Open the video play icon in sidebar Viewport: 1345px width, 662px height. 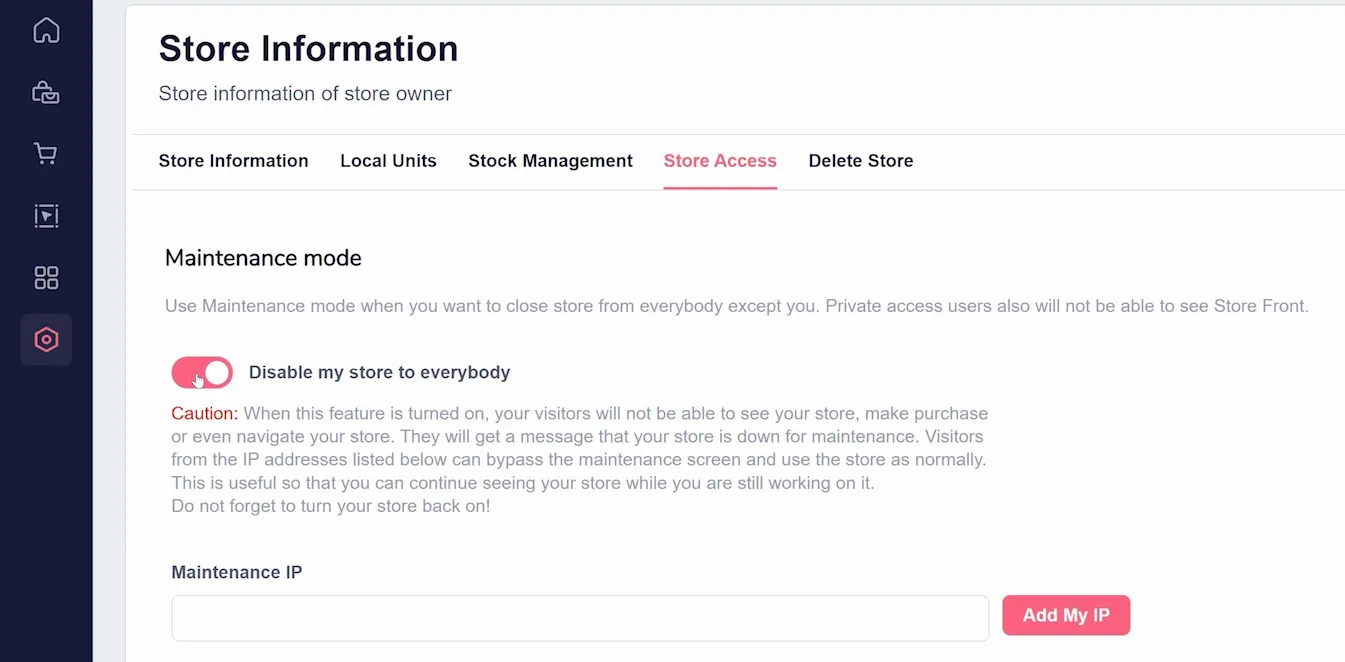pos(46,215)
